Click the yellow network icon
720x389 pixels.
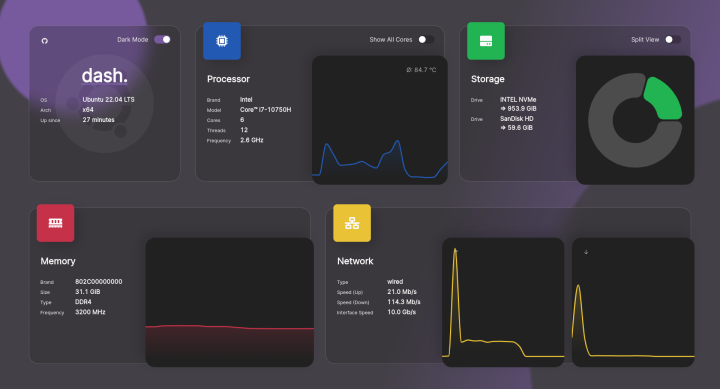click(352, 223)
